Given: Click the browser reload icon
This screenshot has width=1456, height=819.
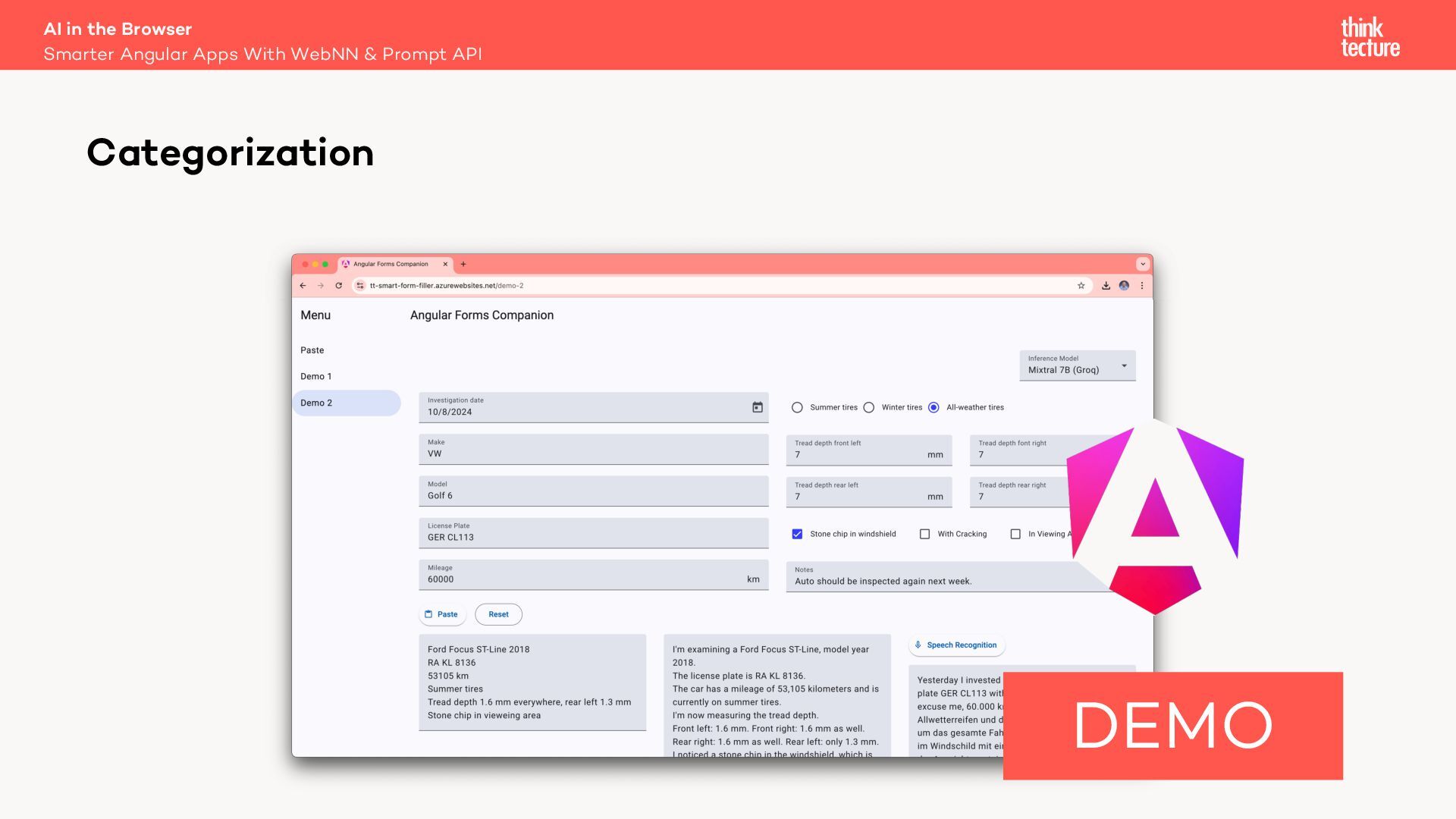Looking at the screenshot, I should point(338,286).
